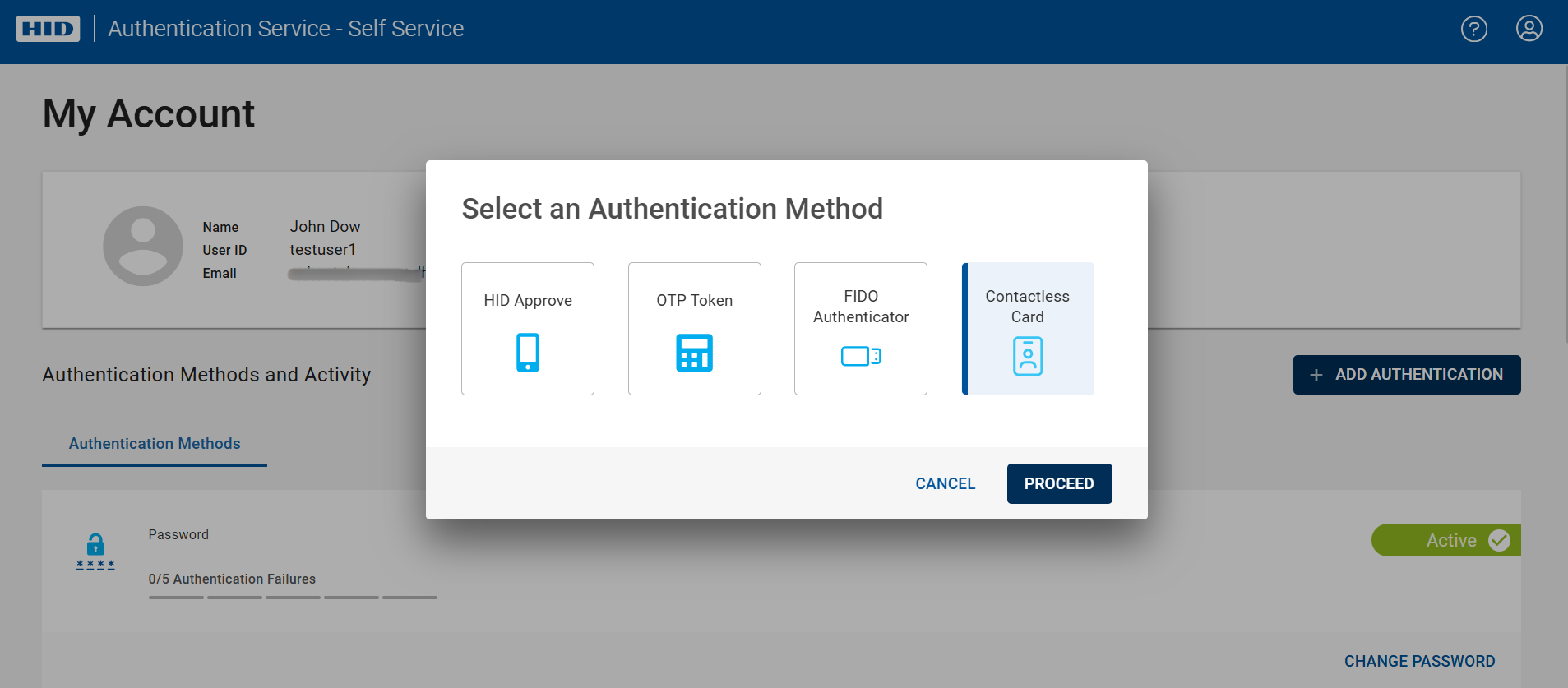
Task: Click the FIDO security key icon
Action: point(861,356)
